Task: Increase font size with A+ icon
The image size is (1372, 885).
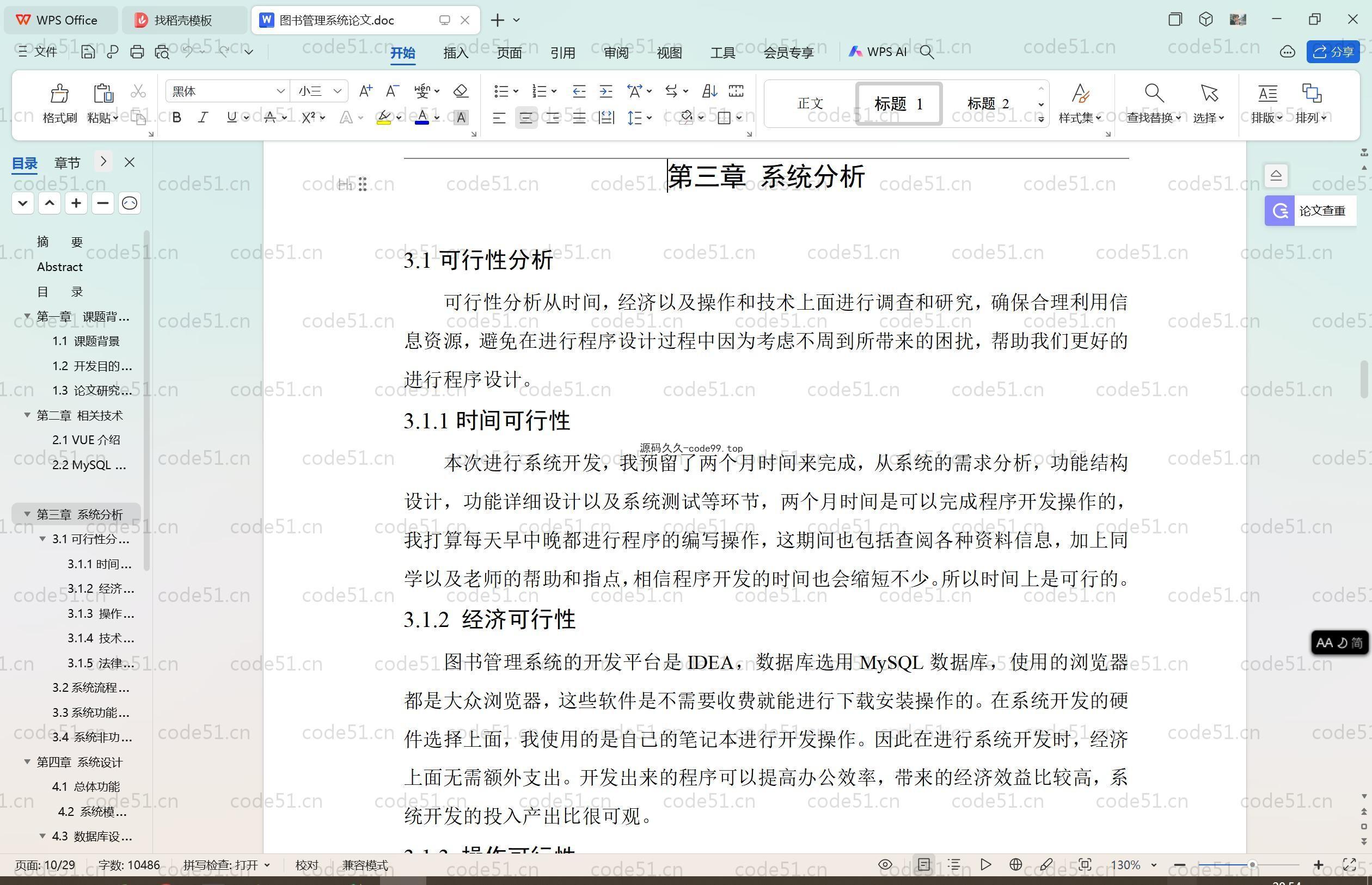Action: pos(365,91)
